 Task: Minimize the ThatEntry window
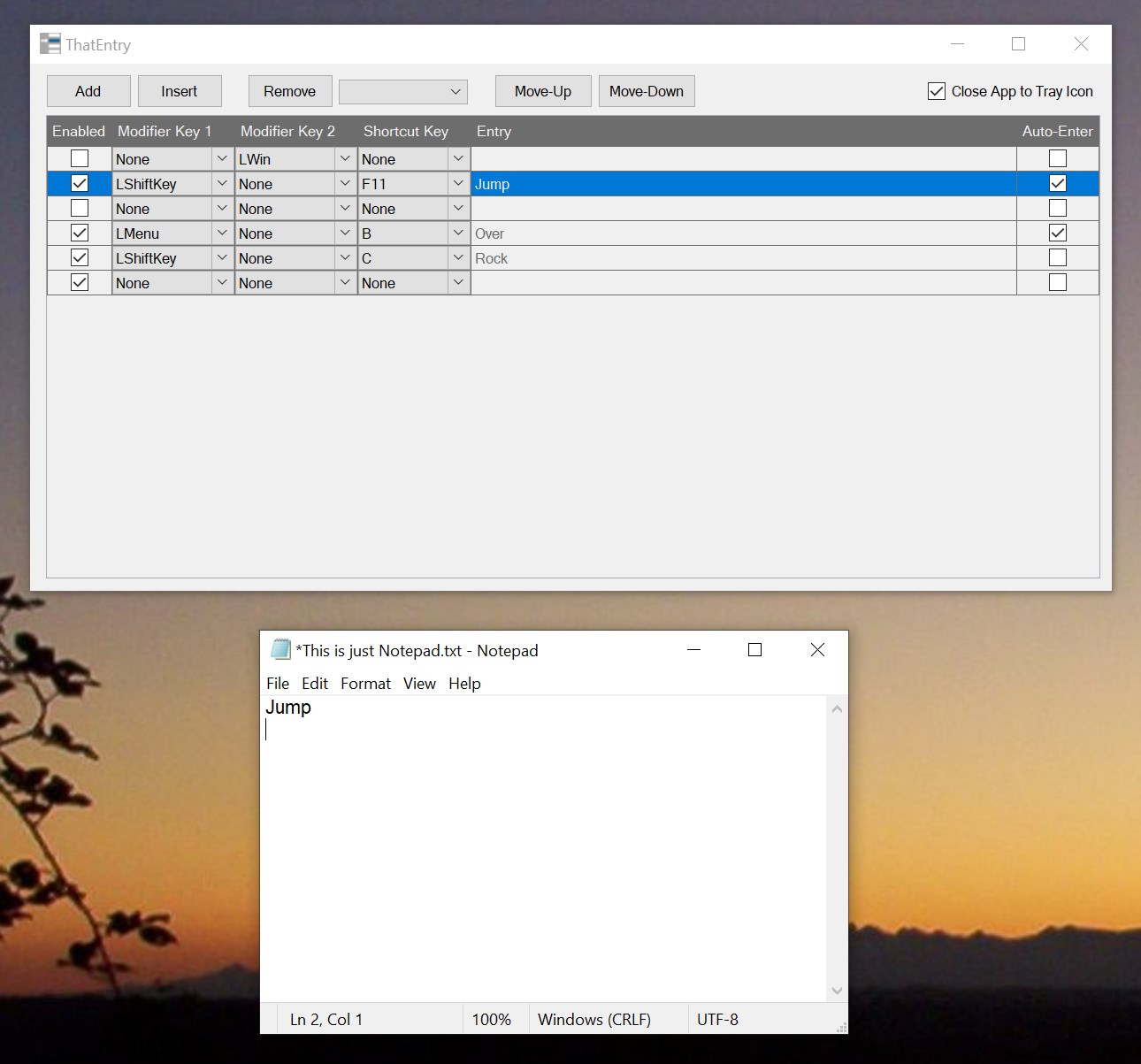point(958,43)
